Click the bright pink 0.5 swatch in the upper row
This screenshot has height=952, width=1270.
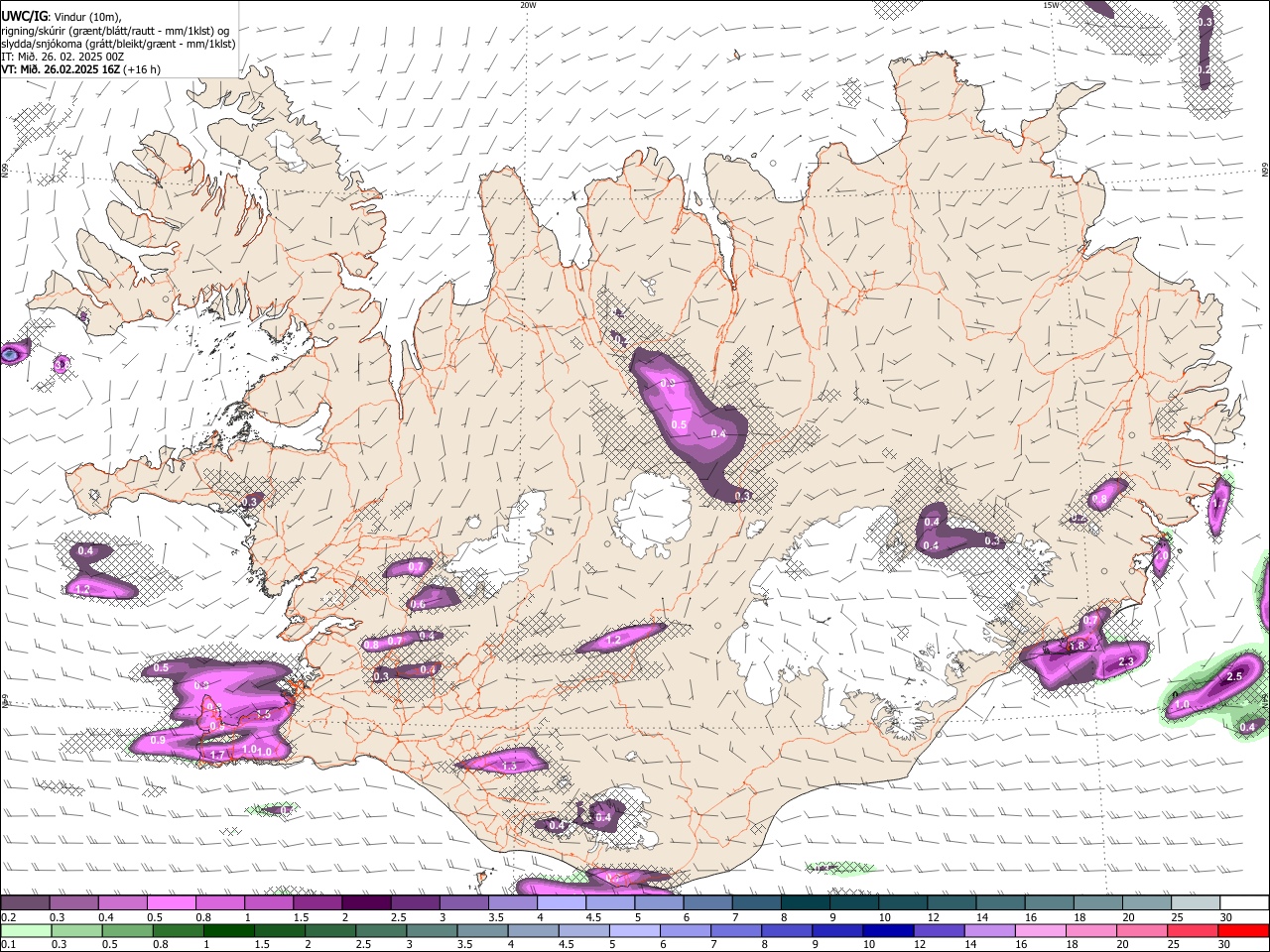(x=171, y=903)
